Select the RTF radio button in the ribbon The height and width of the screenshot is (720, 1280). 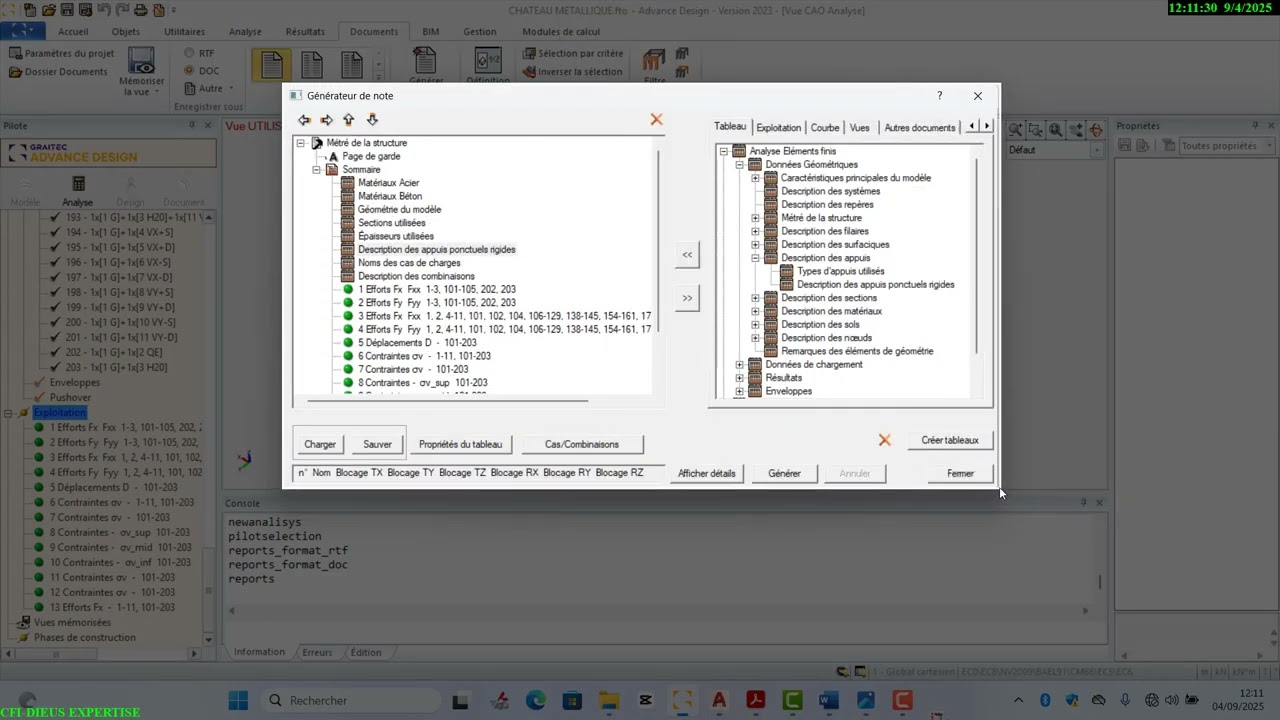(190, 53)
